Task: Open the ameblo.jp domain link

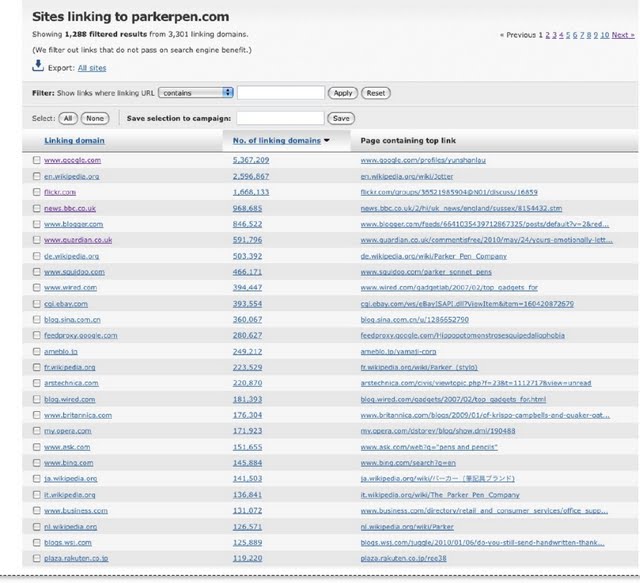Action: click(x=61, y=352)
